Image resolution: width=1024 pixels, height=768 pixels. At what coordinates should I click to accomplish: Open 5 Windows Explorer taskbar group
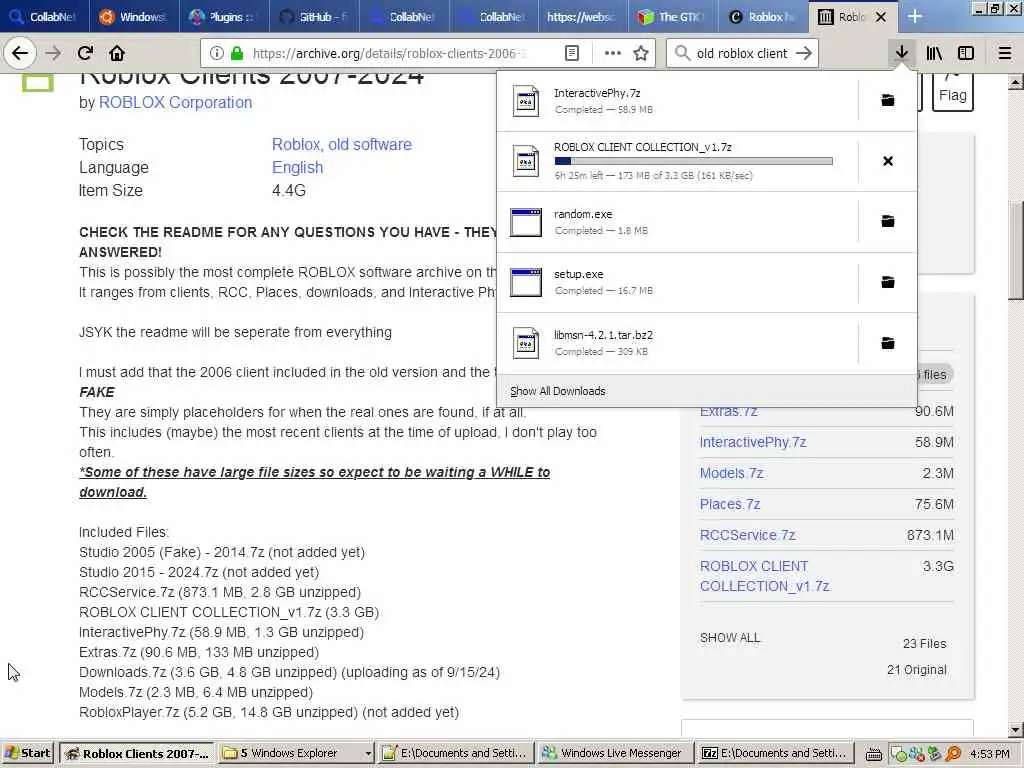click(x=297, y=753)
